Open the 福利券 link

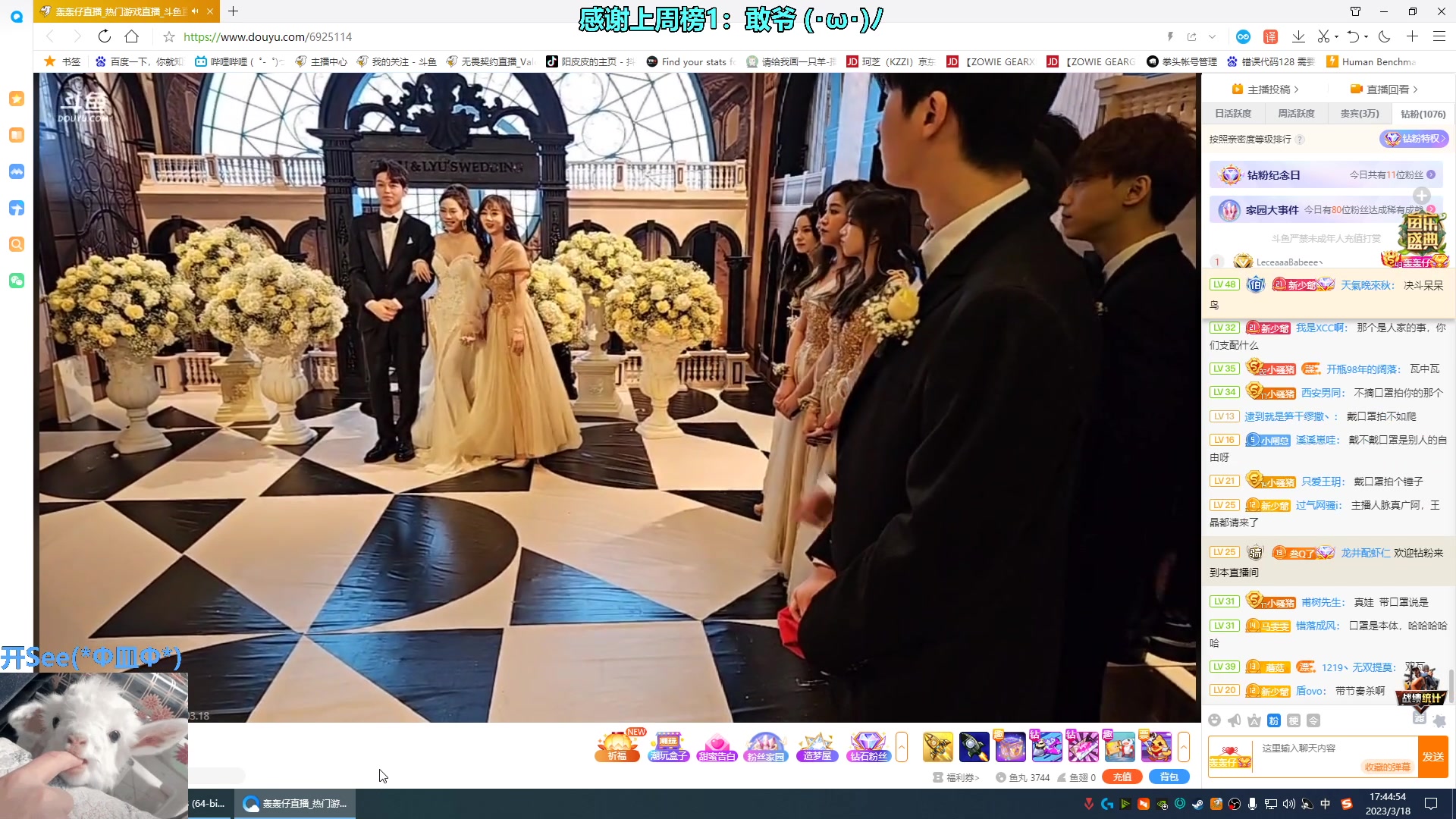tap(957, 777)
